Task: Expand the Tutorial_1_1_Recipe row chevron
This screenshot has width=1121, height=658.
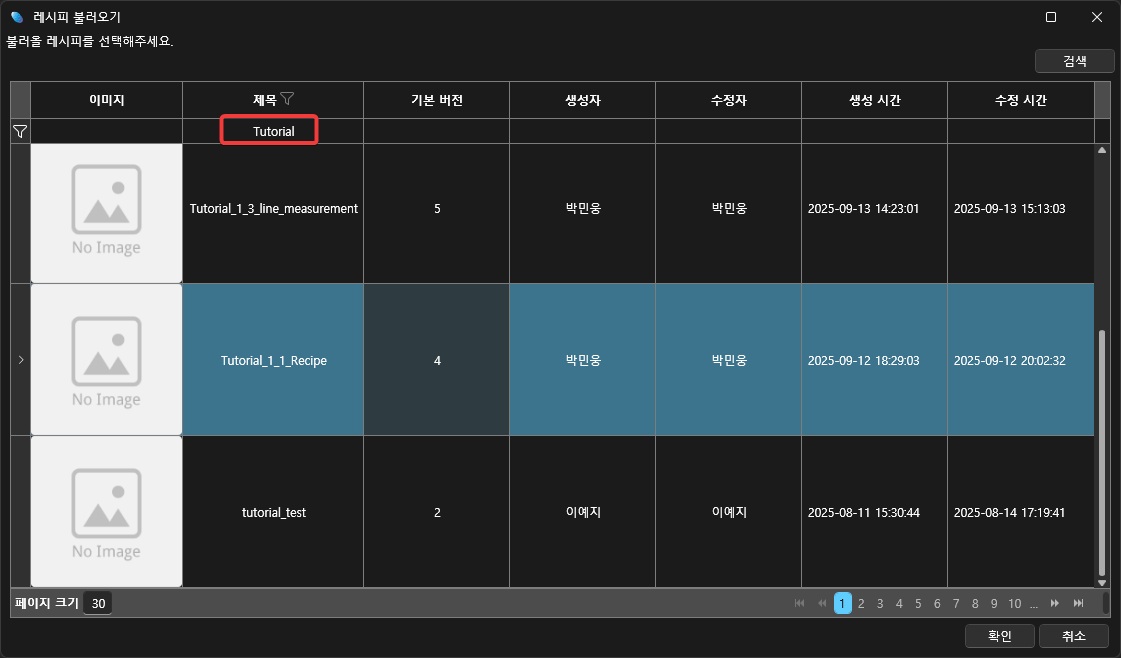Action: 21,360
